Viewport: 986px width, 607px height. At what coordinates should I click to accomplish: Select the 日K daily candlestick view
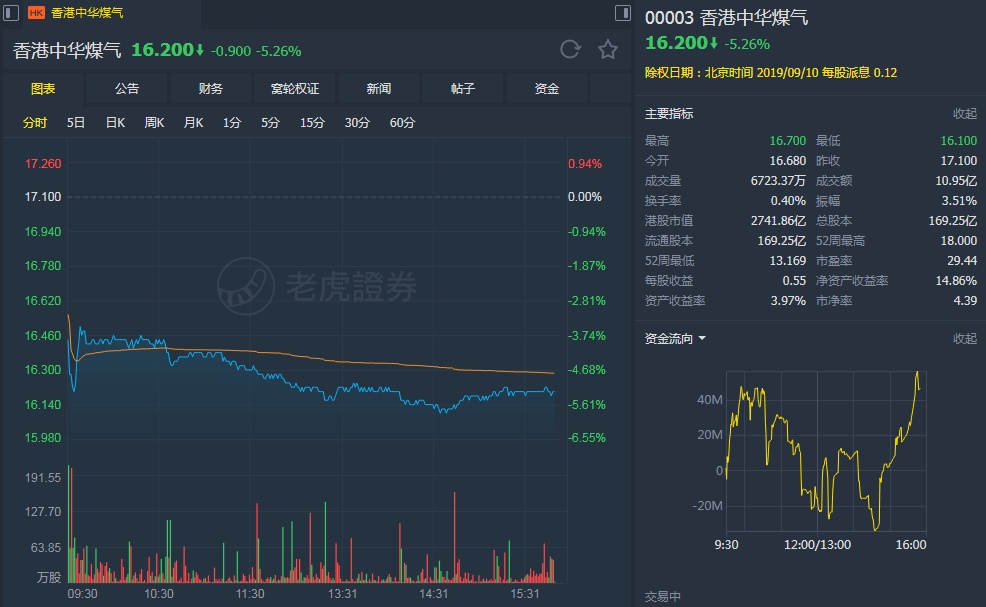pyautogui.click(x=115, y=123)
